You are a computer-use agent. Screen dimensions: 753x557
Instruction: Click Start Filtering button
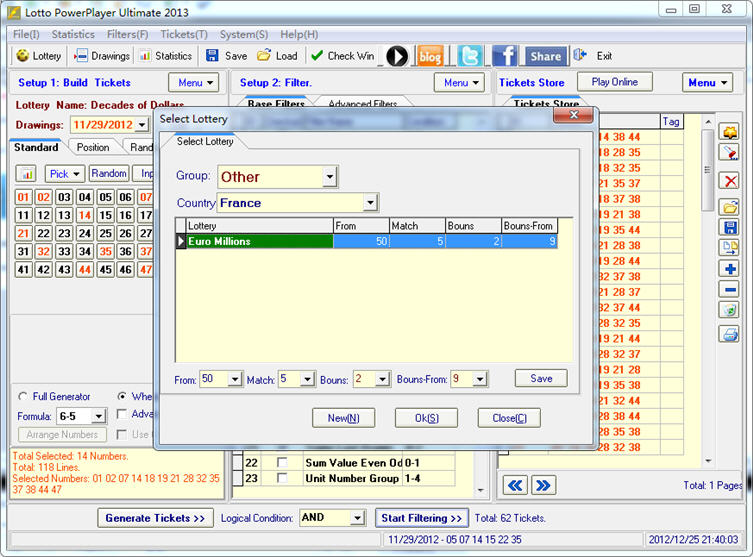pos(421,518)
